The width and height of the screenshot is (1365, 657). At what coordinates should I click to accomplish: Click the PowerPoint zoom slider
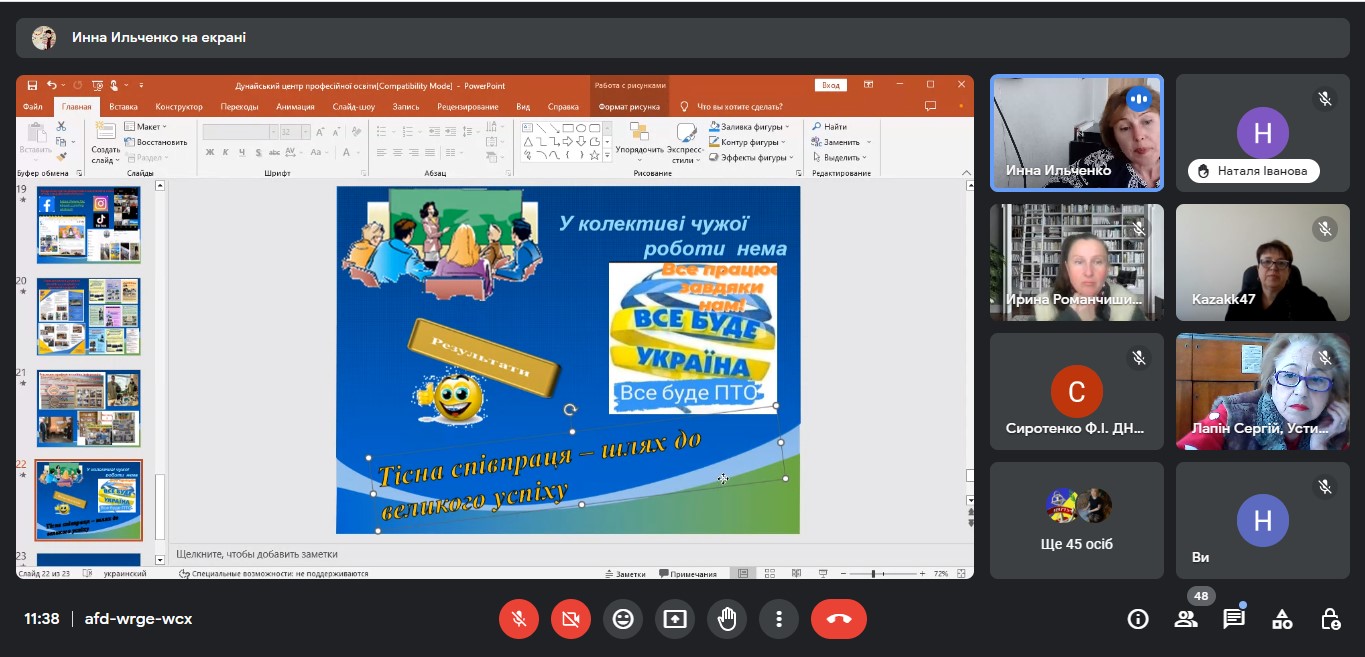[x=873, y=574]
